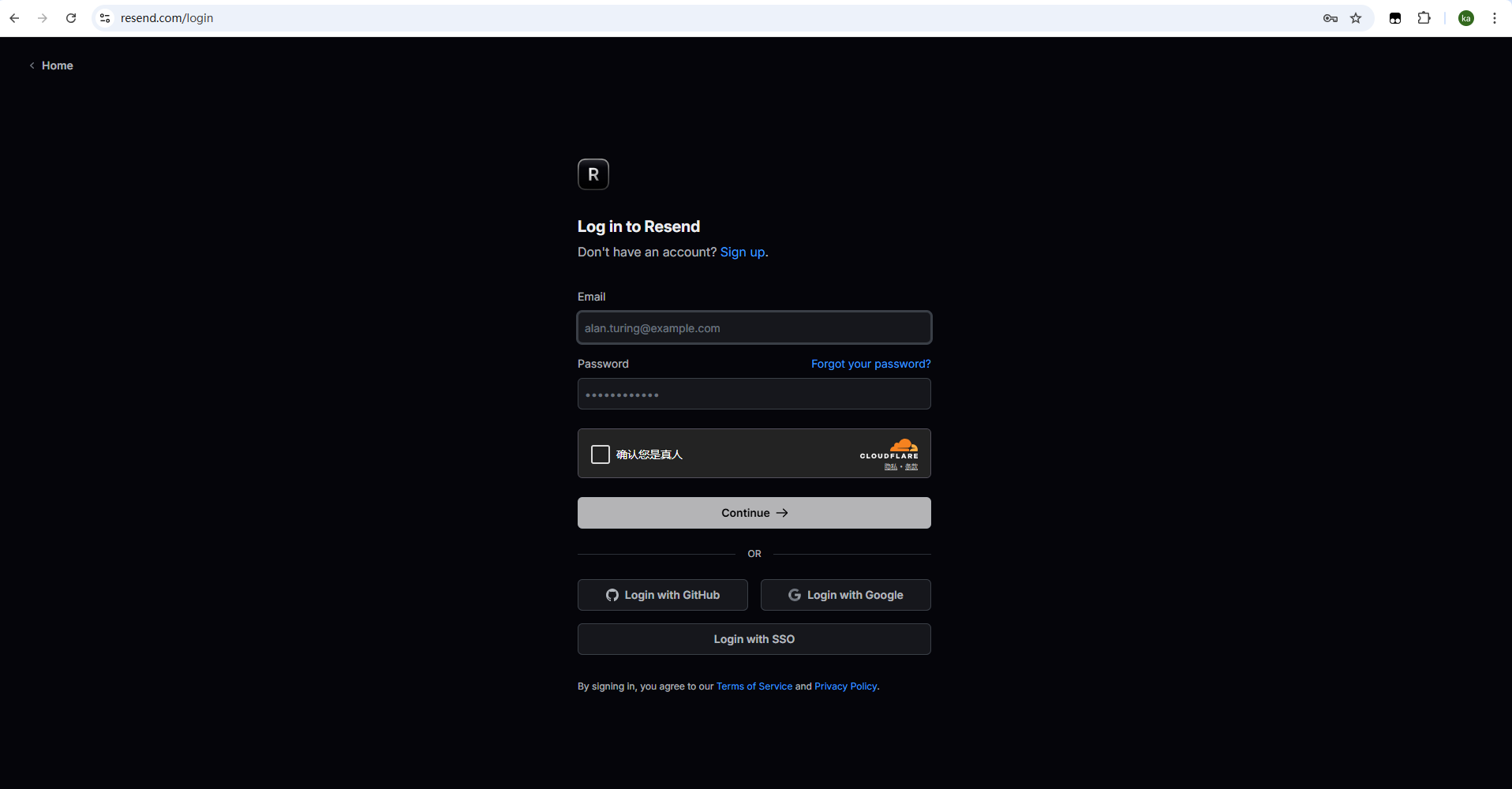Bookmark this page with star icon
This screenshot has width=1512, height=789.
[x=1356, y=18]
